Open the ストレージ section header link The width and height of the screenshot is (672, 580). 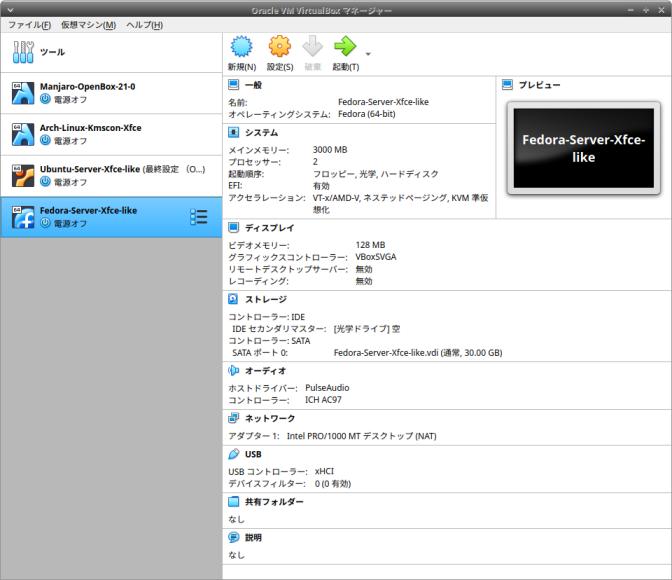(266, 299)
